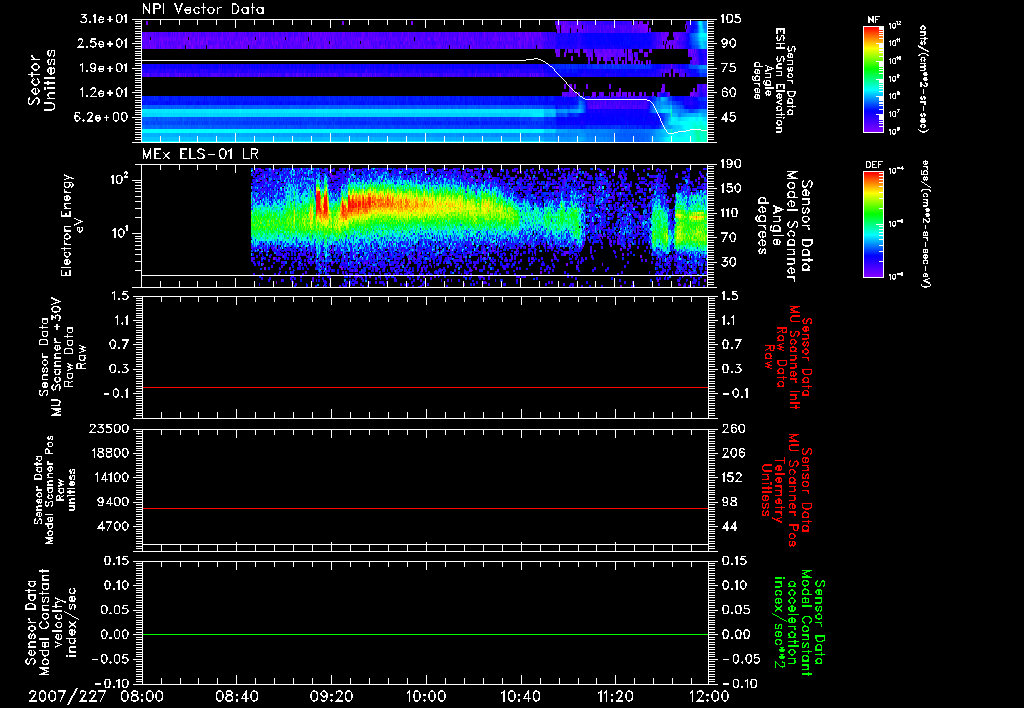Click the 08:00 time axis label
1024x708 pixels.
pos(142,694)
